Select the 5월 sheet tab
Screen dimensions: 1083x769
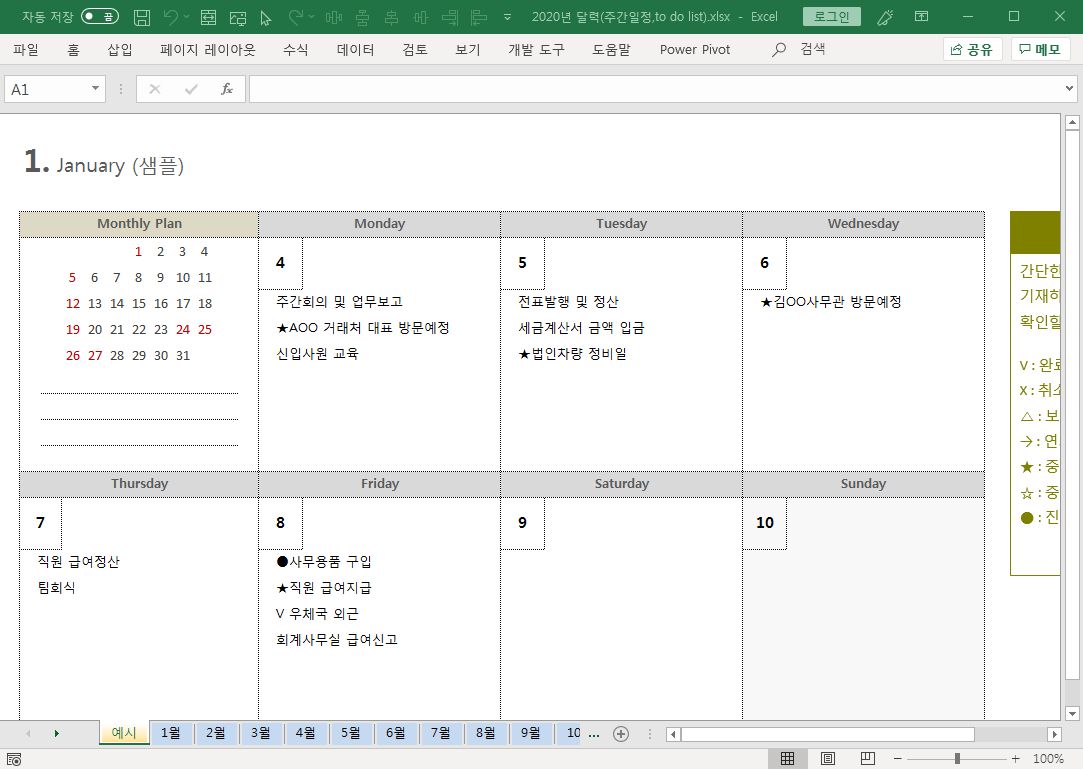click(351, 733)
